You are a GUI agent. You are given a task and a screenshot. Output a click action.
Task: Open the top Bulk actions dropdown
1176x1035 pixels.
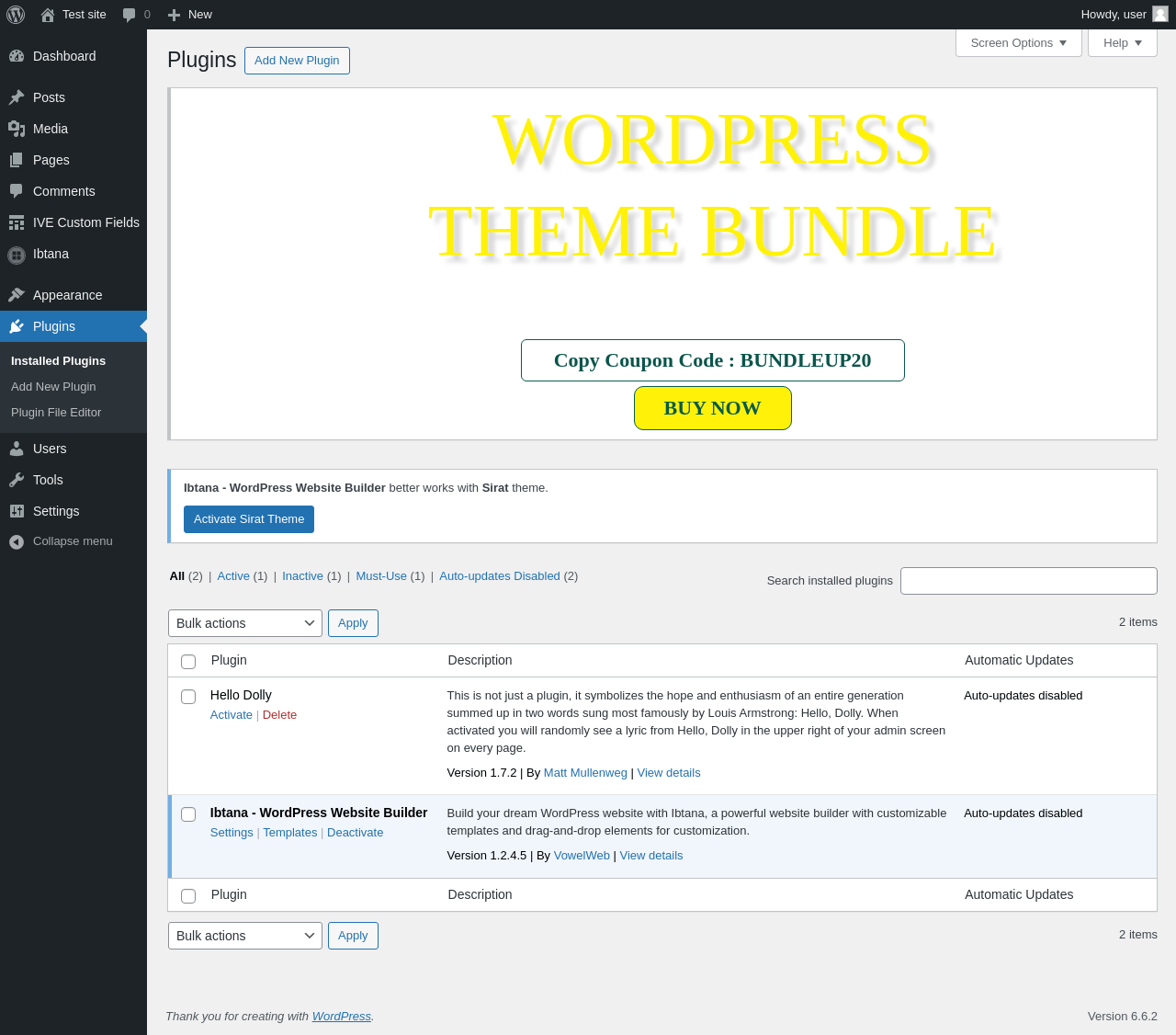tap(245, 623)
